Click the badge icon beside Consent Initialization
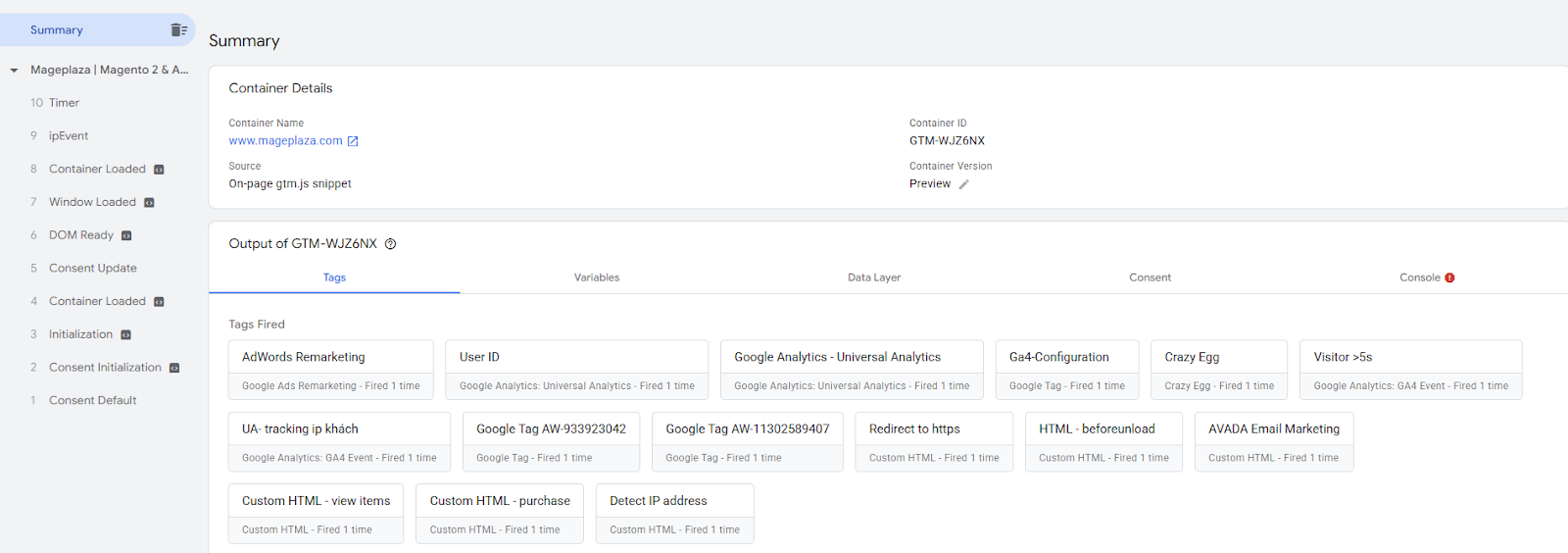 pos(174,368)
